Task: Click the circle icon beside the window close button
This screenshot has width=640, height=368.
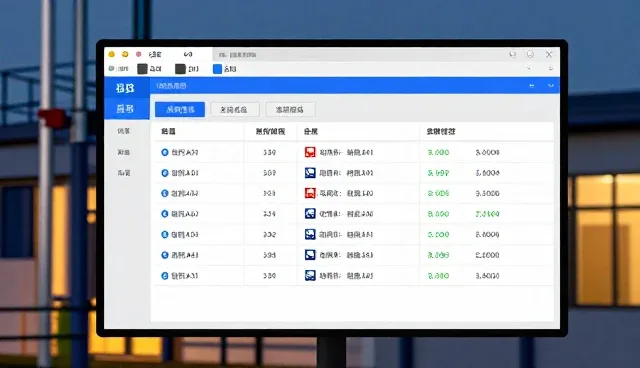Action: pos(530,54)
